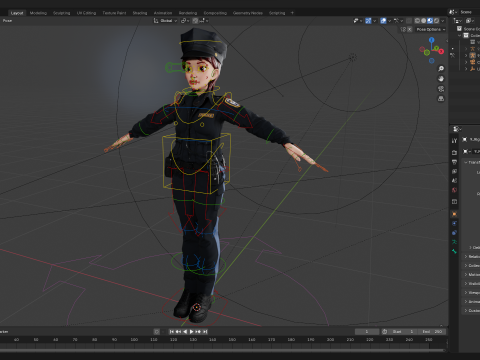
Task: Click the current frame number field
Action: click(x=367, y=332)
